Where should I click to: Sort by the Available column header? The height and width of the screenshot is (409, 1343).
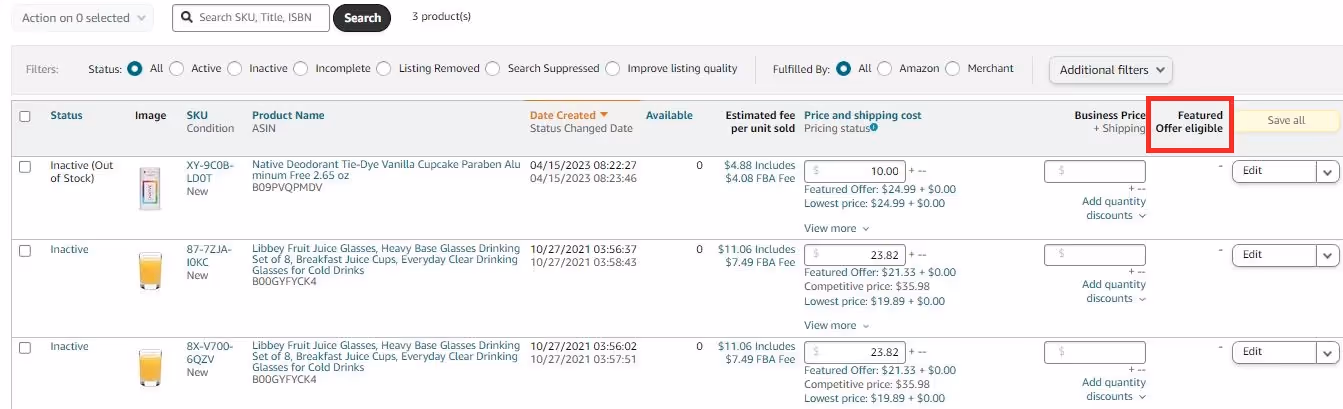pos(669,115)
